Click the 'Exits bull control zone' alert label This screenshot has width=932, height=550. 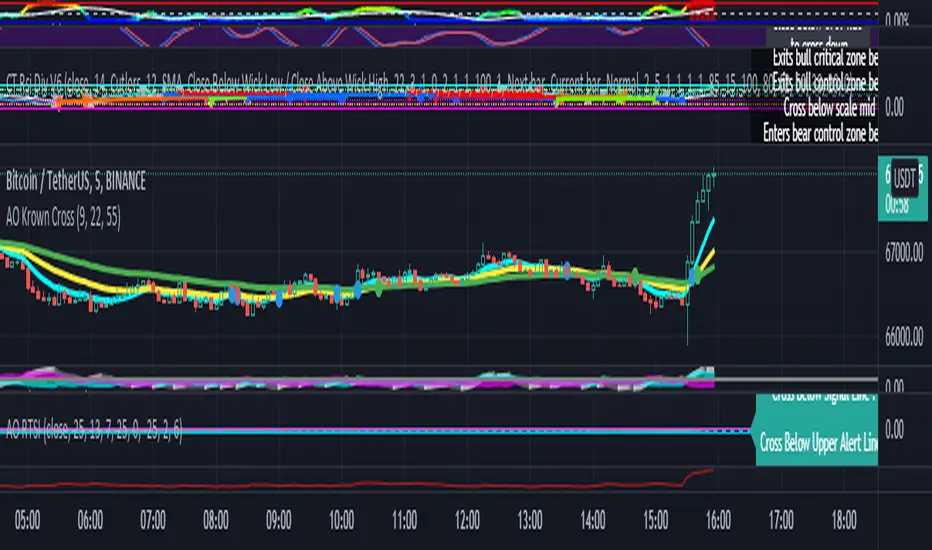coord(825,82)
